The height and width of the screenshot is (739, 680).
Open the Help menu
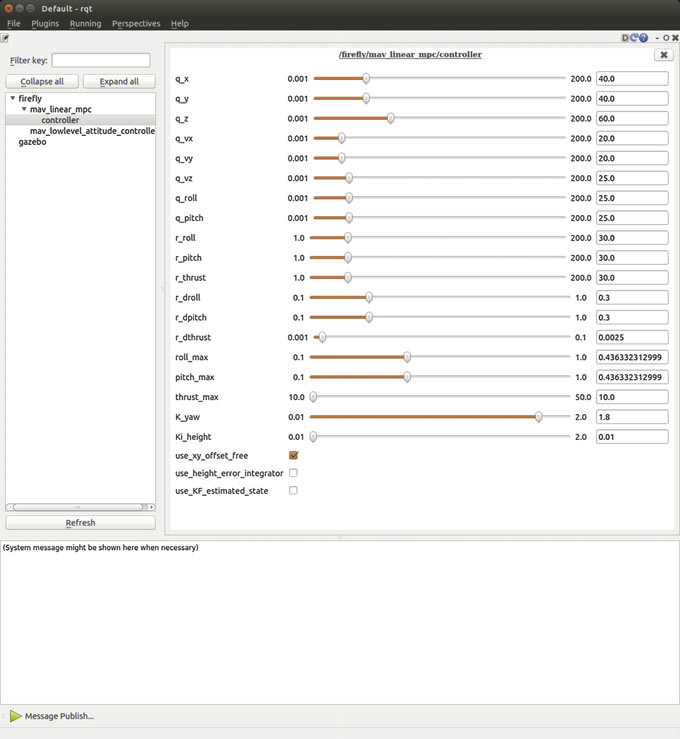pos(180,24)
